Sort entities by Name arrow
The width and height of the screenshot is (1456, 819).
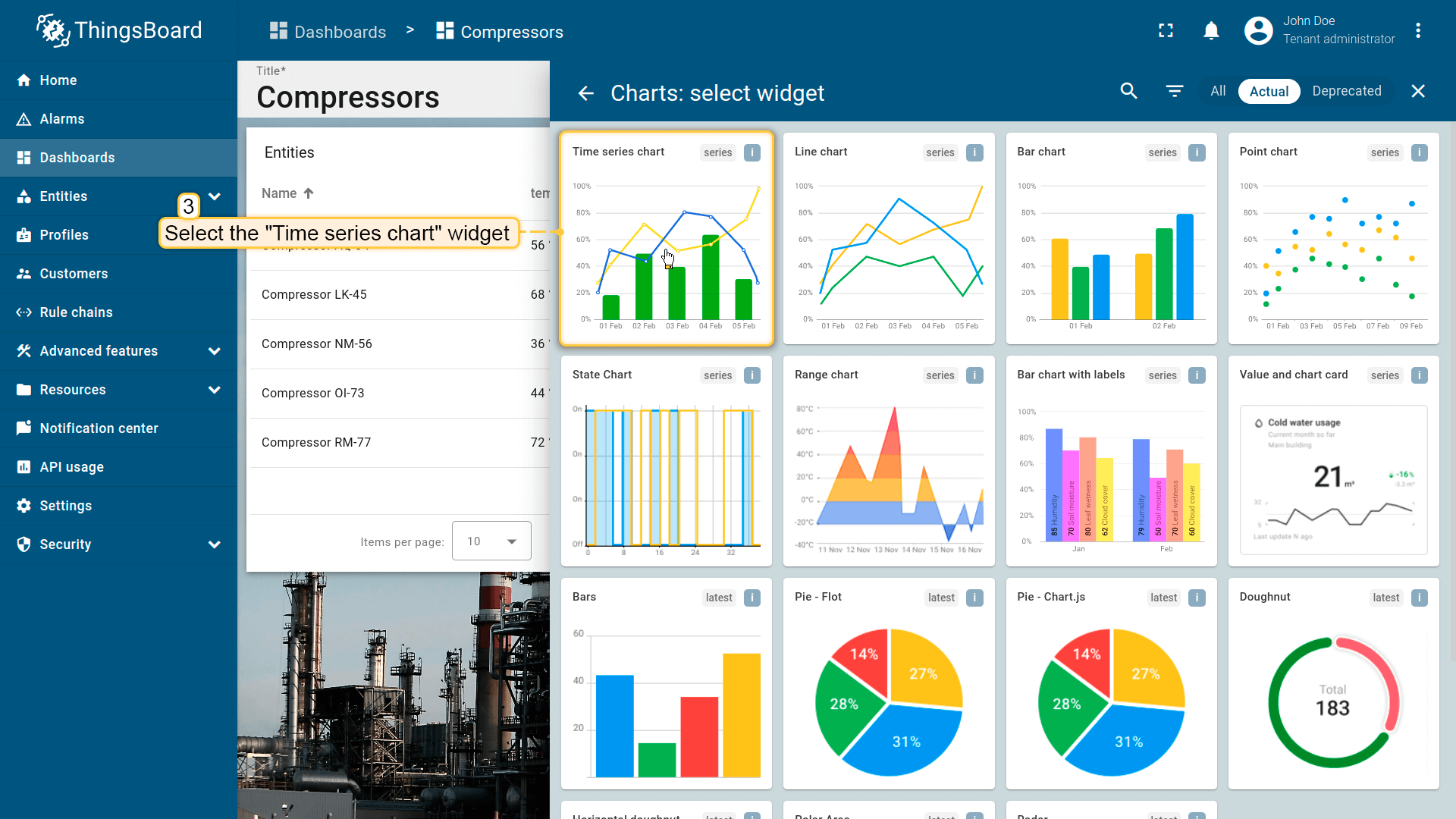coord(309,193)
